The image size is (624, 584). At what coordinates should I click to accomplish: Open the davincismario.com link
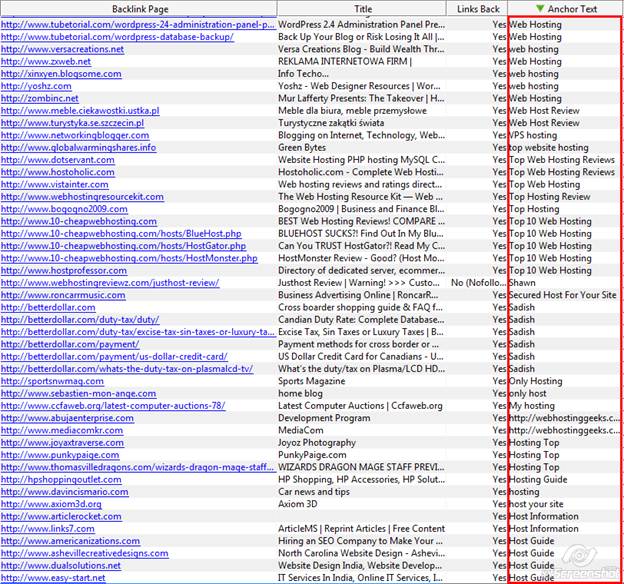64,492
